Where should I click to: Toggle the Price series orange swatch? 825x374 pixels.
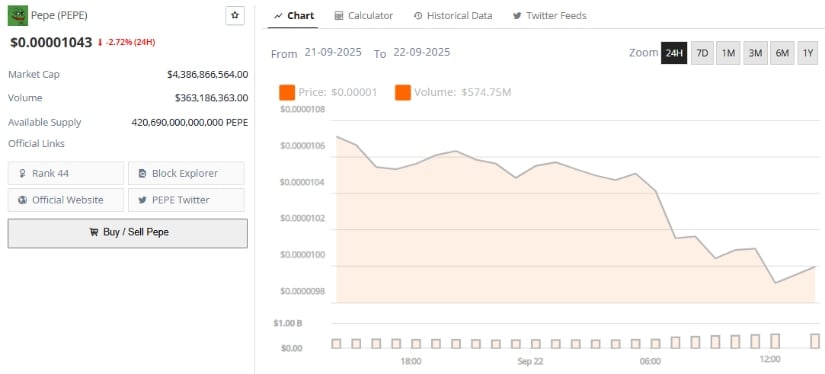coord(287,93)
